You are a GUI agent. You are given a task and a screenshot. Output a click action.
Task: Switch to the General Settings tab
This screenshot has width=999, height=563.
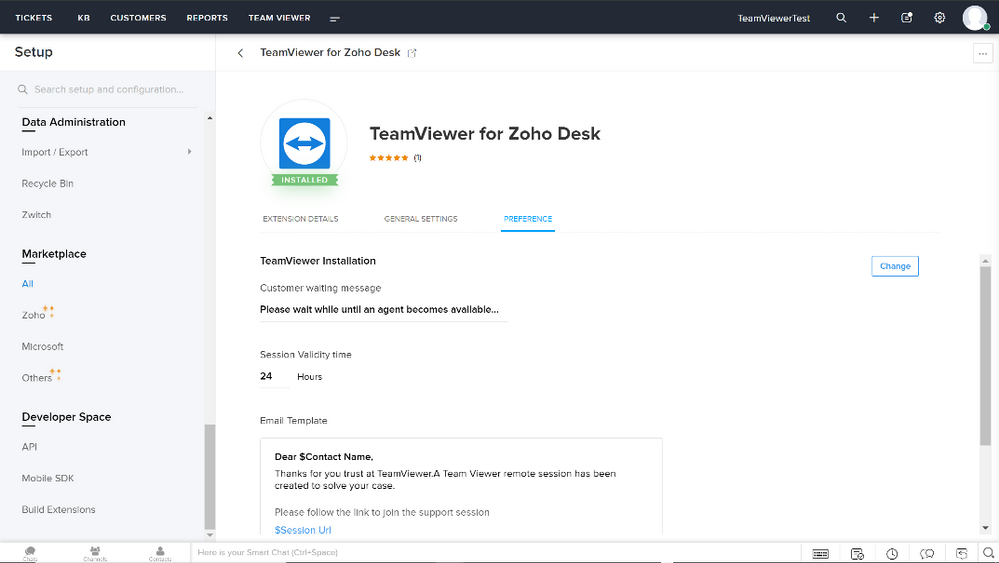(x=420, y=218)
